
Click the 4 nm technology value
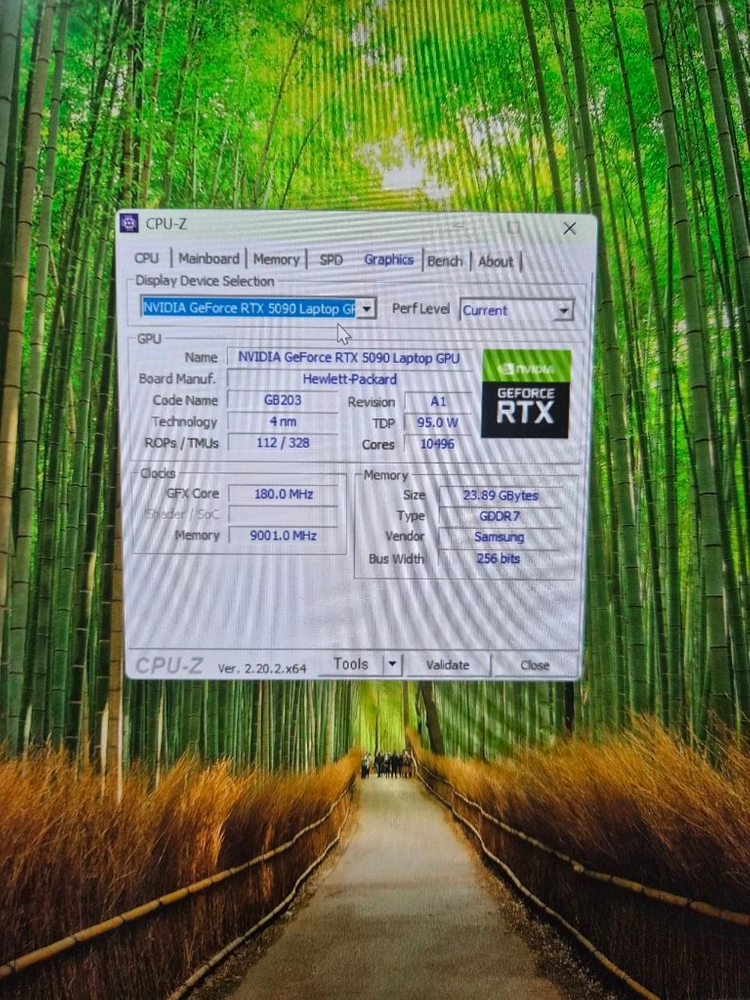pos(283,422)
